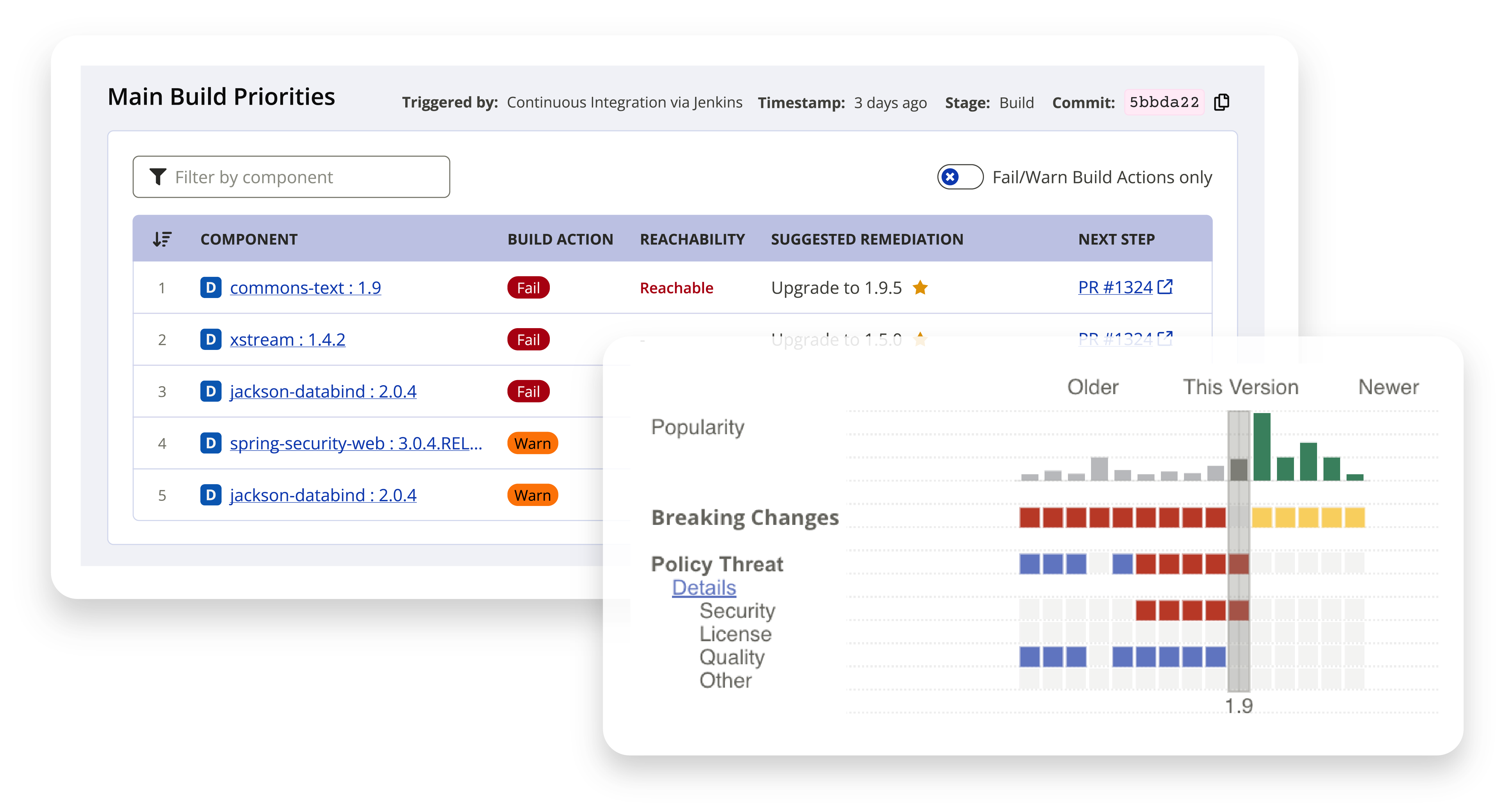Click the Fail badge on xstream row
Screen dimensions: 1503x812
[x=528, y=339]
